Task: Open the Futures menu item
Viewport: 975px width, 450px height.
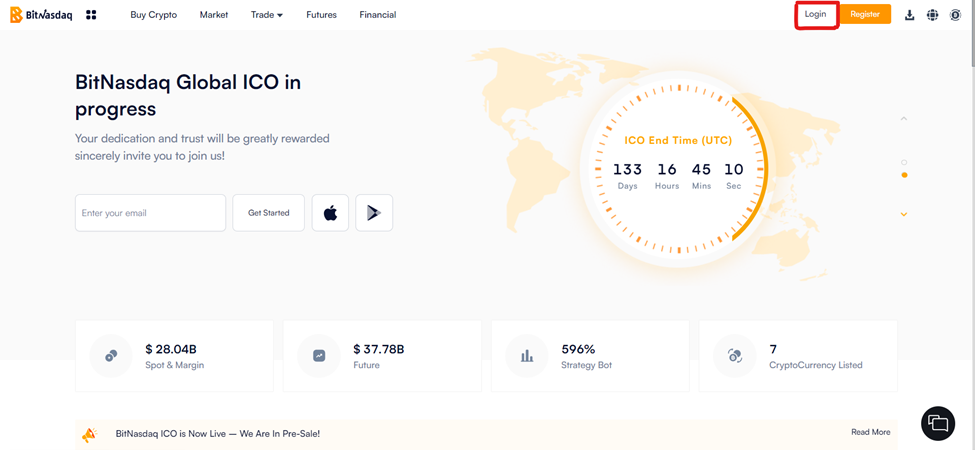Action: tap(321, 15)
